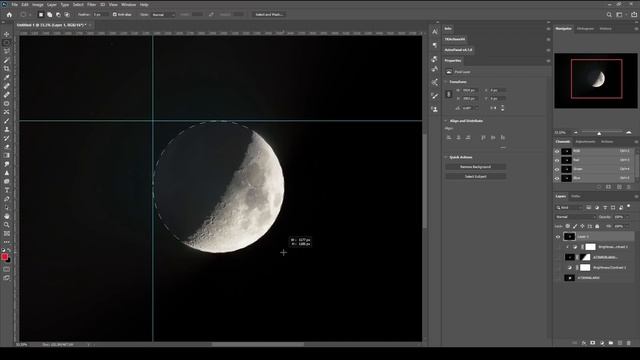Viewport: 640px width, 360px height.
Task: Open the Info panel tab
Action: [x=448, y=29]
